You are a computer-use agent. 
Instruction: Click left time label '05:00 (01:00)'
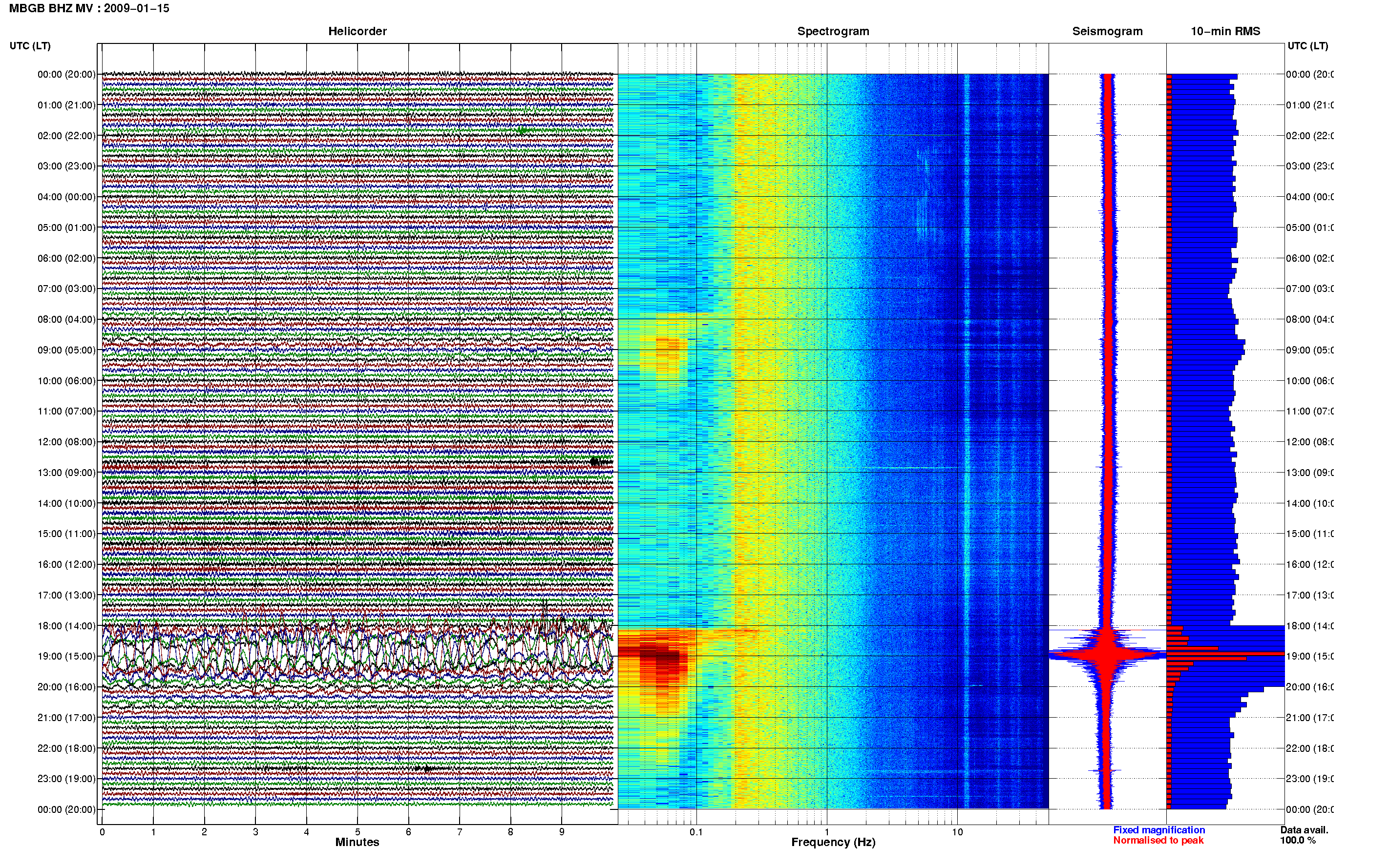(66, 227)
